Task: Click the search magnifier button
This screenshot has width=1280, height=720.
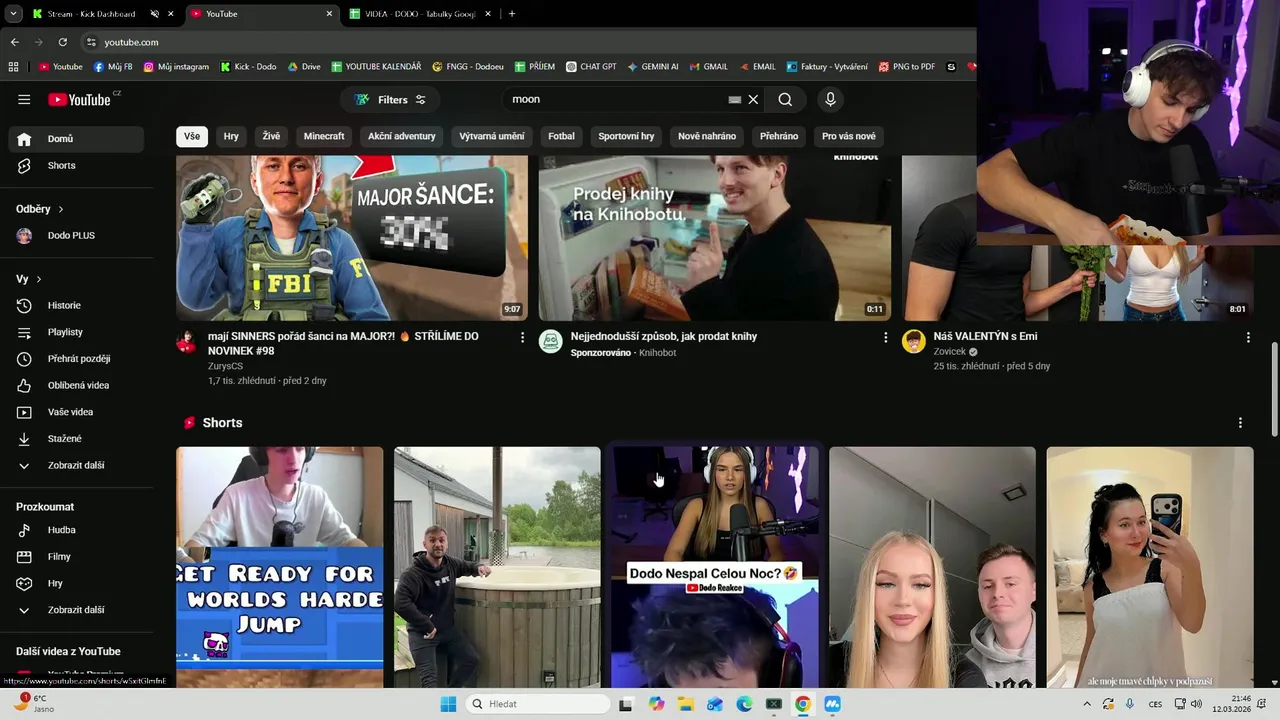Action: click(785, 99)
